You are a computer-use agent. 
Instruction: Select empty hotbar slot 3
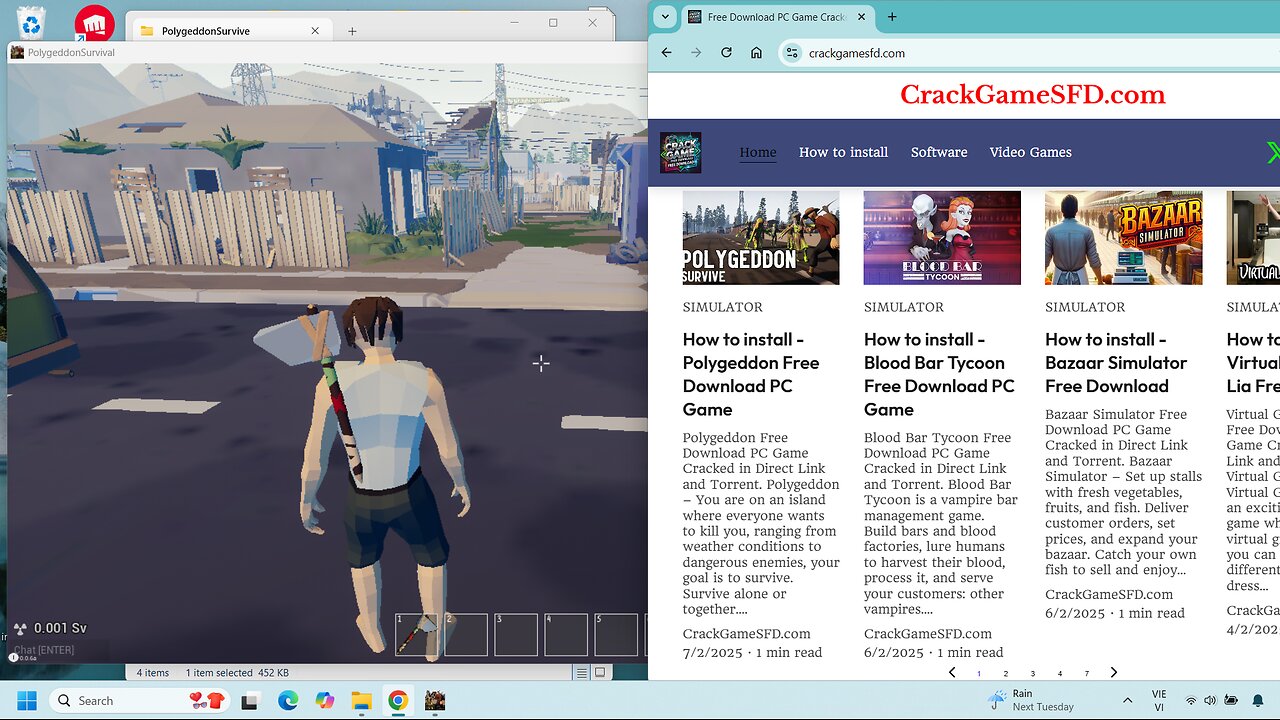point(516,635)
